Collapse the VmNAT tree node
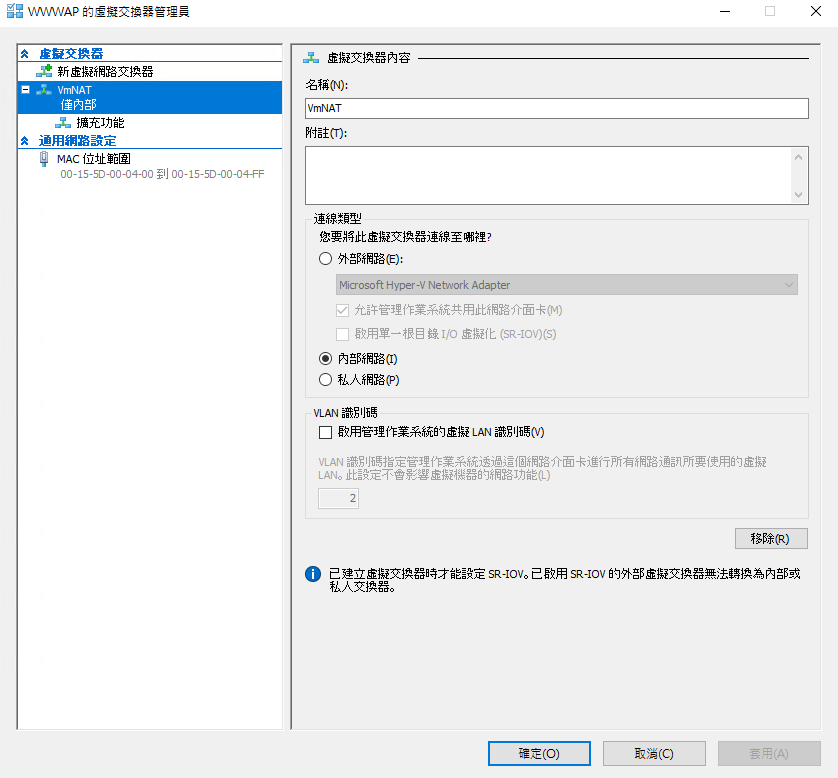The height and width of the screenshot is (778, 838). pyautogui.click(x=25, y=90)
